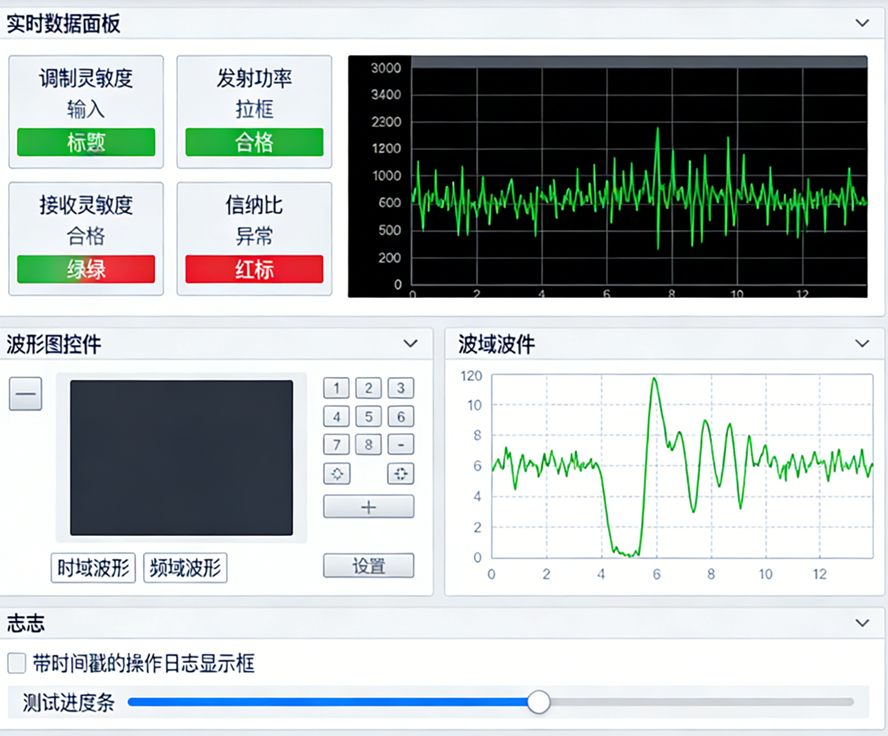Click the dark waveform preview area
The width and height of the screenshot is (888, 736).
click(181, 457)
